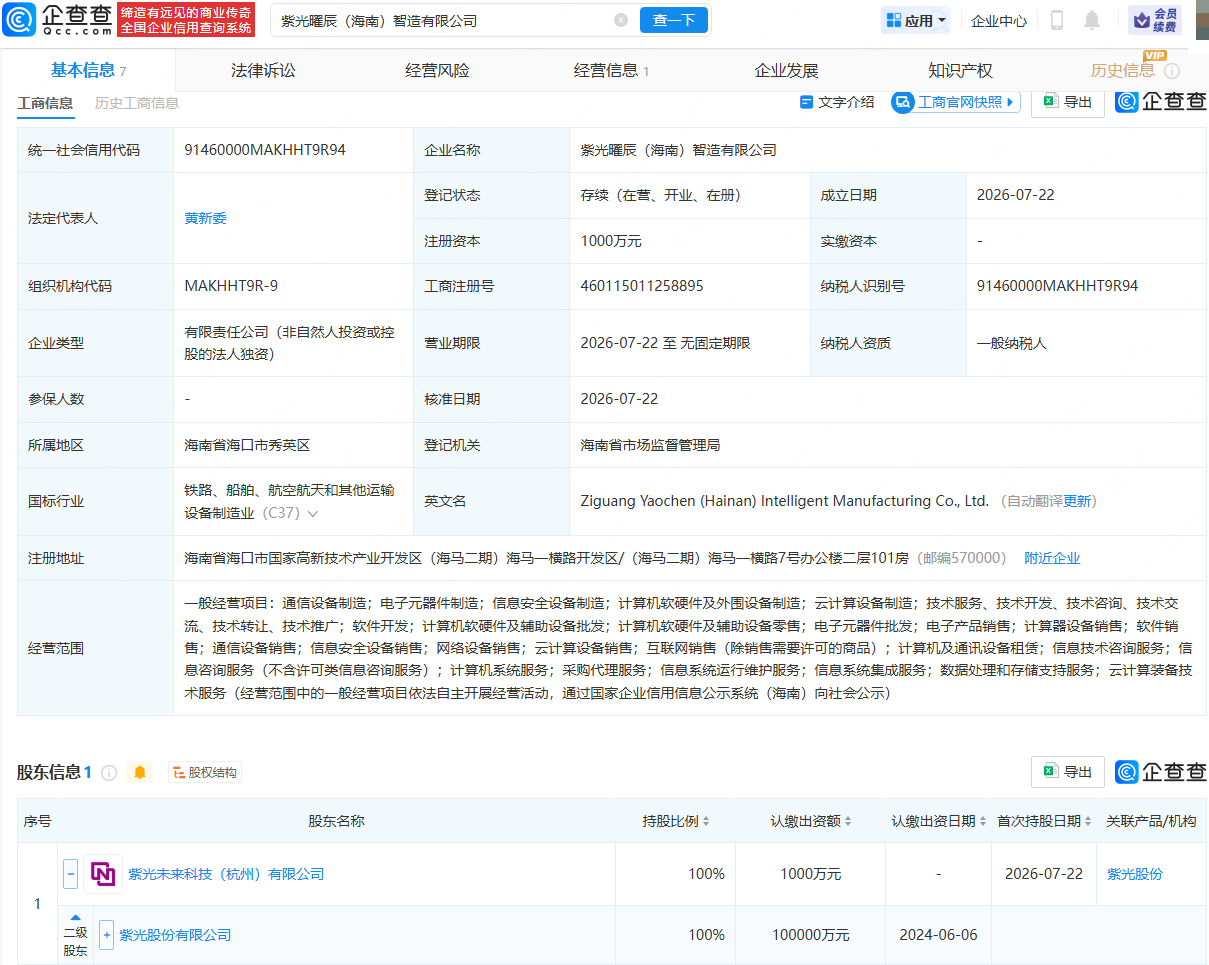Click the user avatar at top right
The width and height of the screenshot is (1209, 965).
(1202, 19)
